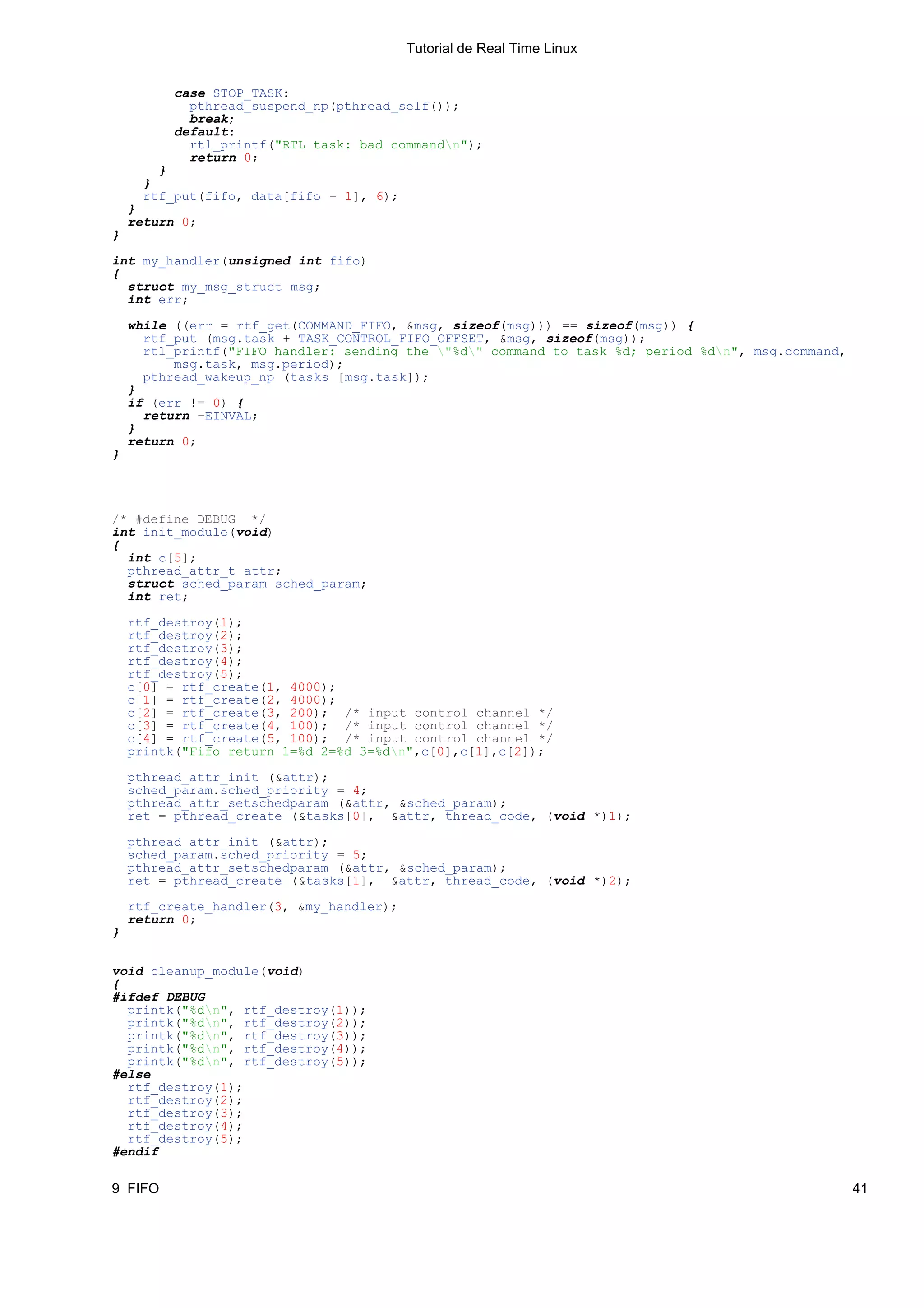924x1308 pixels.
Task: Click the footer section label '9 FIFO'
Action: (135, 1188)
